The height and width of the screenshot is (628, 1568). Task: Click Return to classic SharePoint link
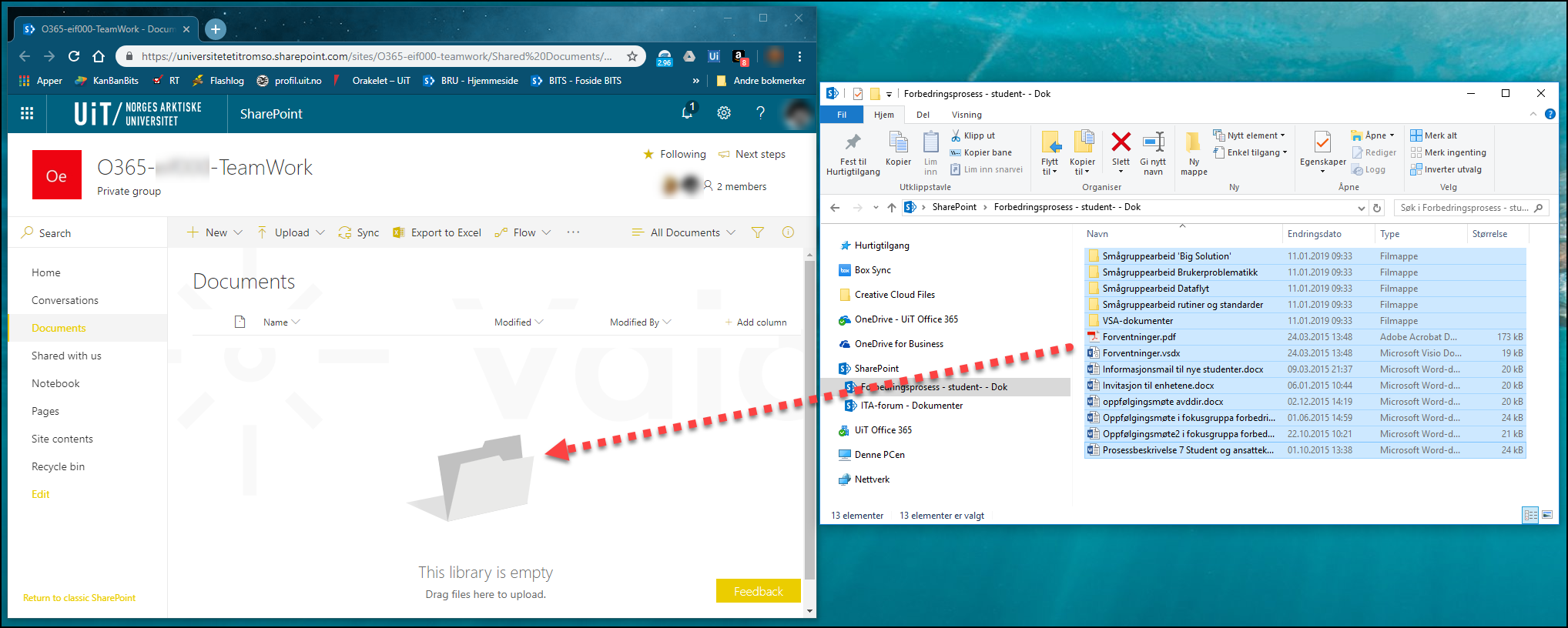(79, 598)
